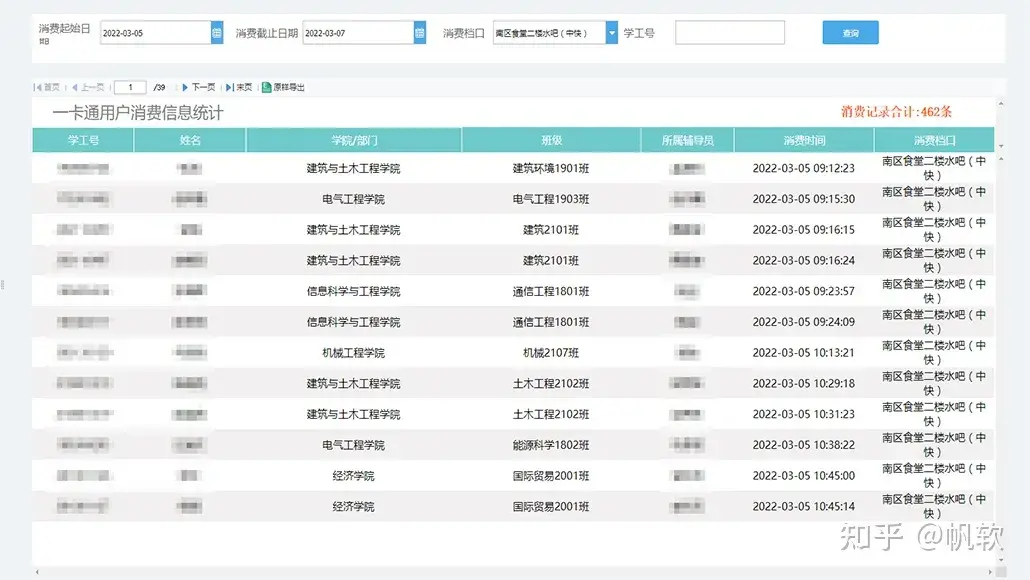This screenshot has height=580, width=1030.
Task: Click the horizontal scrollbar right arrow
Action: [x=990, y=572]
